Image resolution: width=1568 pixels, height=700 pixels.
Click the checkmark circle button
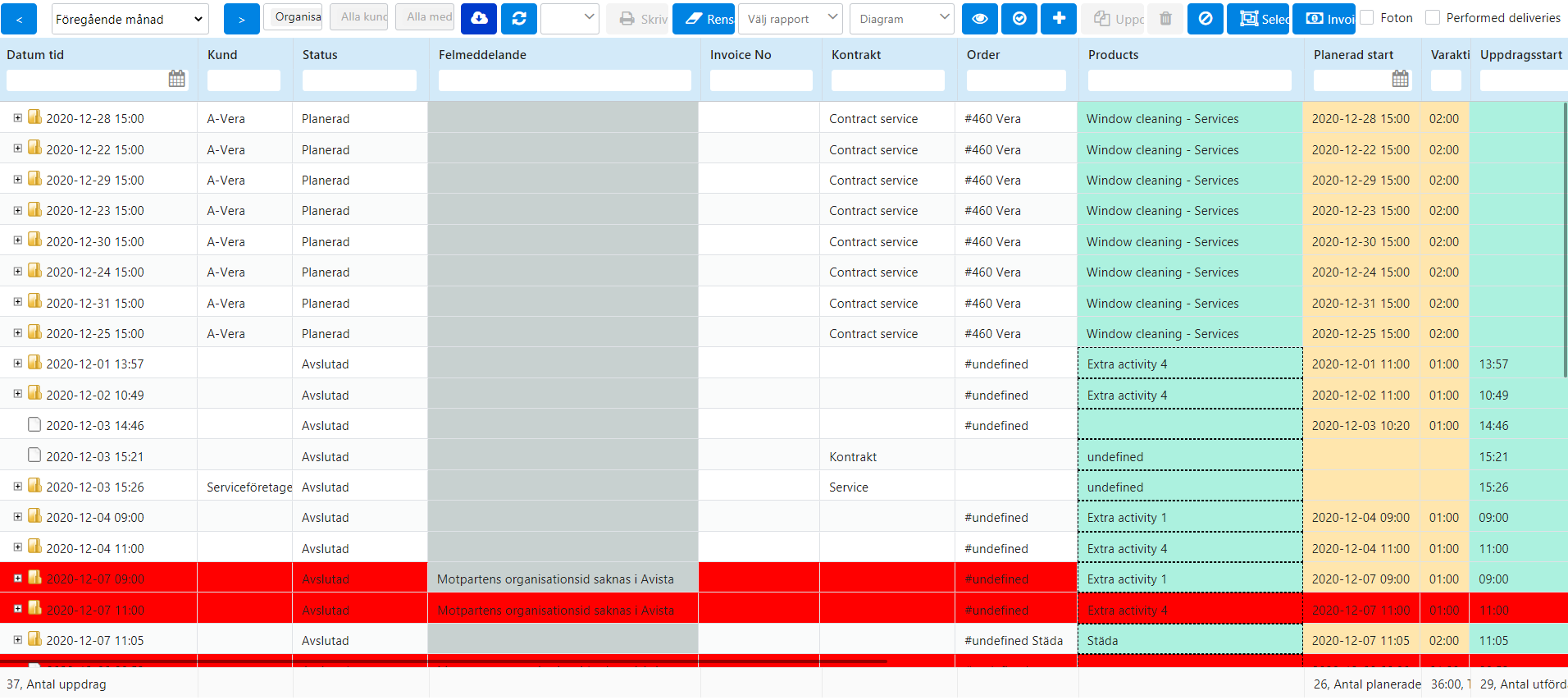click(x=1019, y=18)
